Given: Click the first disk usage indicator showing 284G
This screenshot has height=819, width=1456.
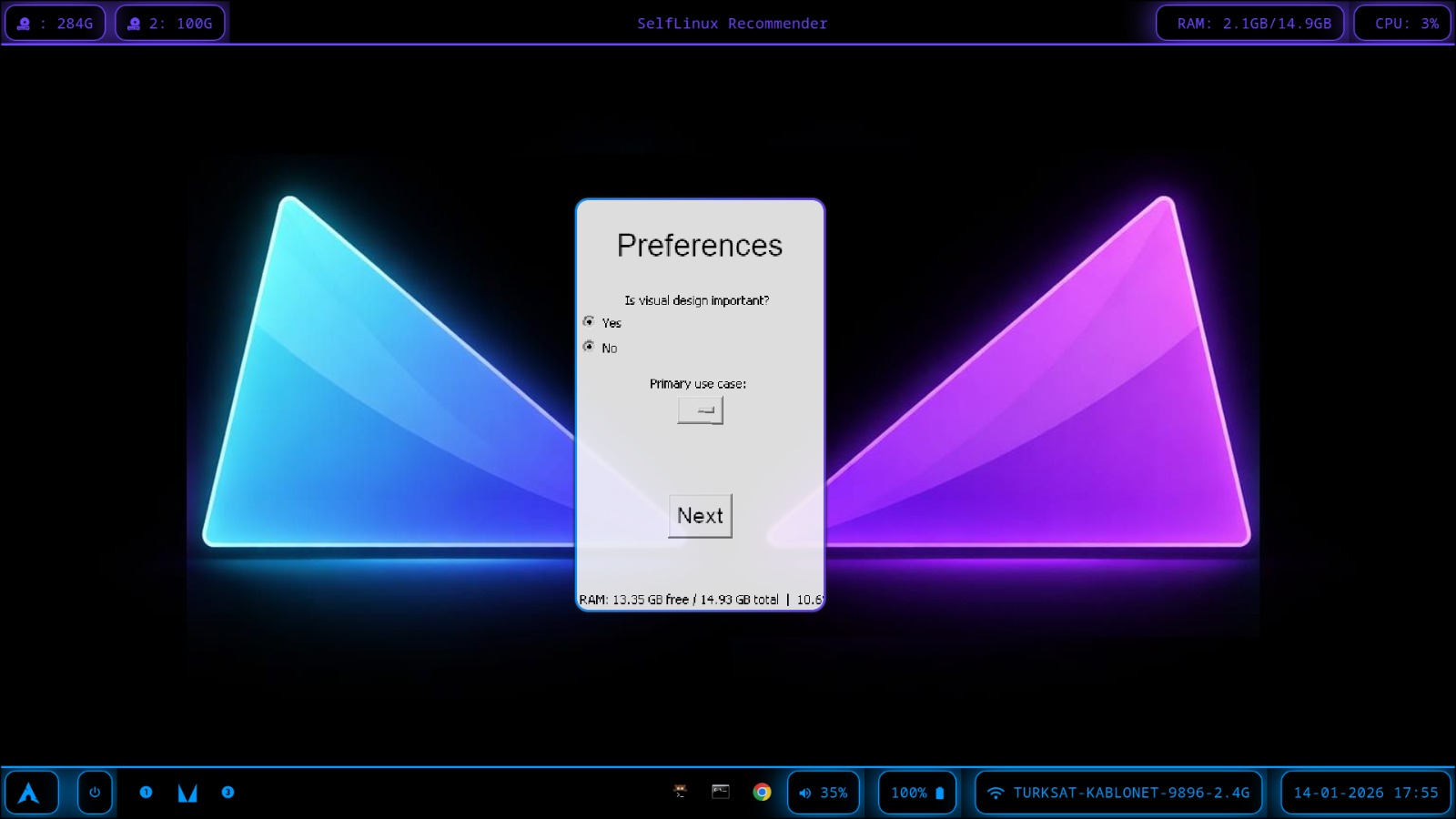Looking at the screenshot, I should click(55, 23).
